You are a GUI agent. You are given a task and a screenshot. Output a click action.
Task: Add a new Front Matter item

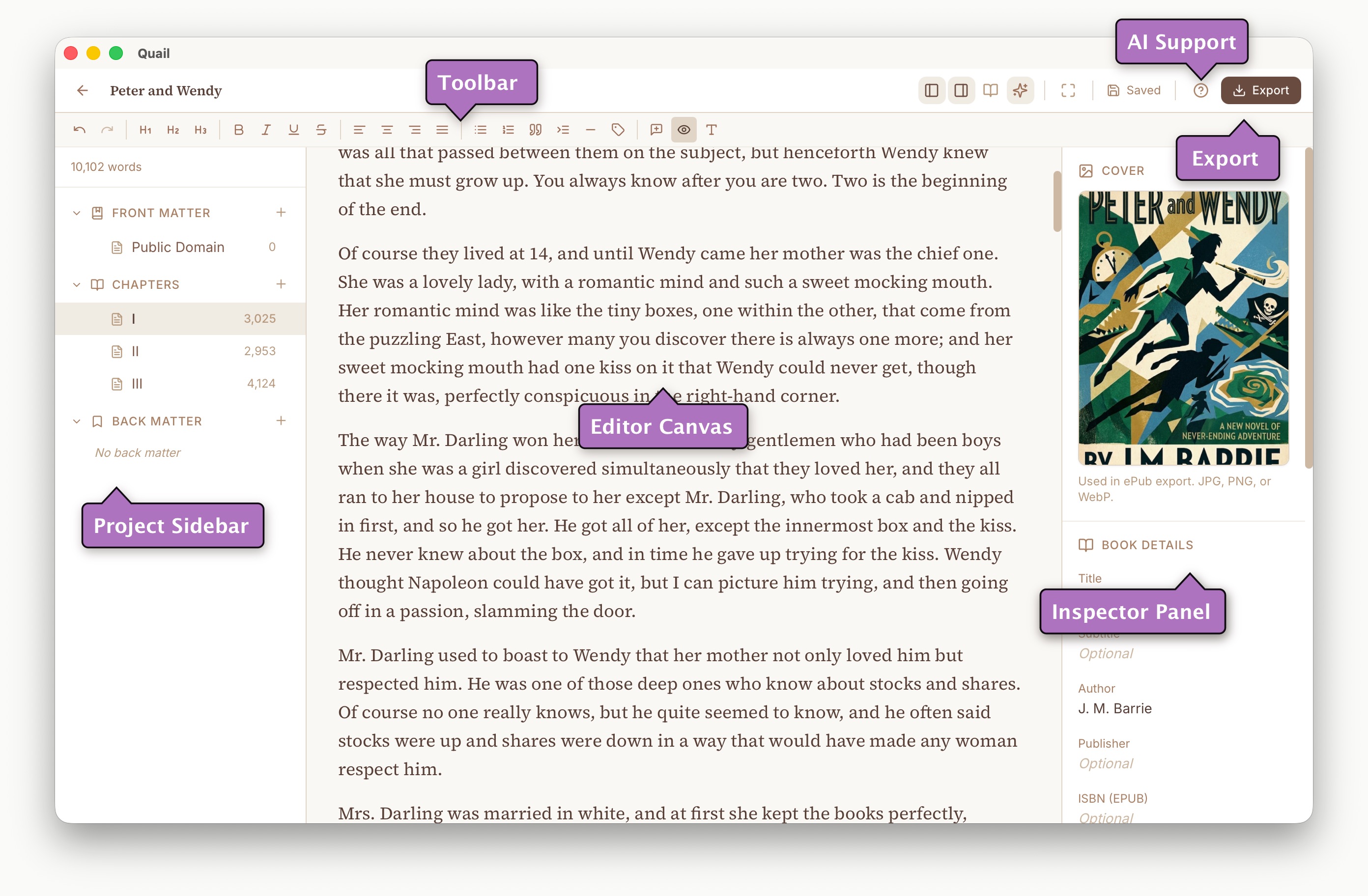(x=281, y=213)
